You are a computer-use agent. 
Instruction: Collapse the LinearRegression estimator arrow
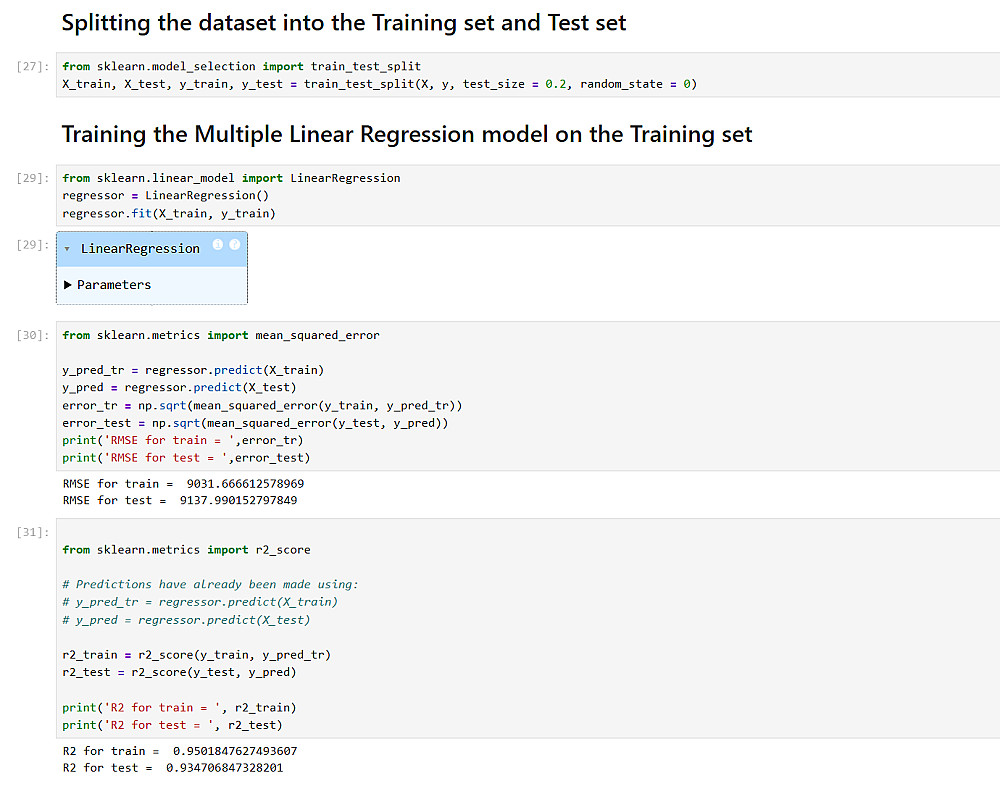(x=67, y=249)
